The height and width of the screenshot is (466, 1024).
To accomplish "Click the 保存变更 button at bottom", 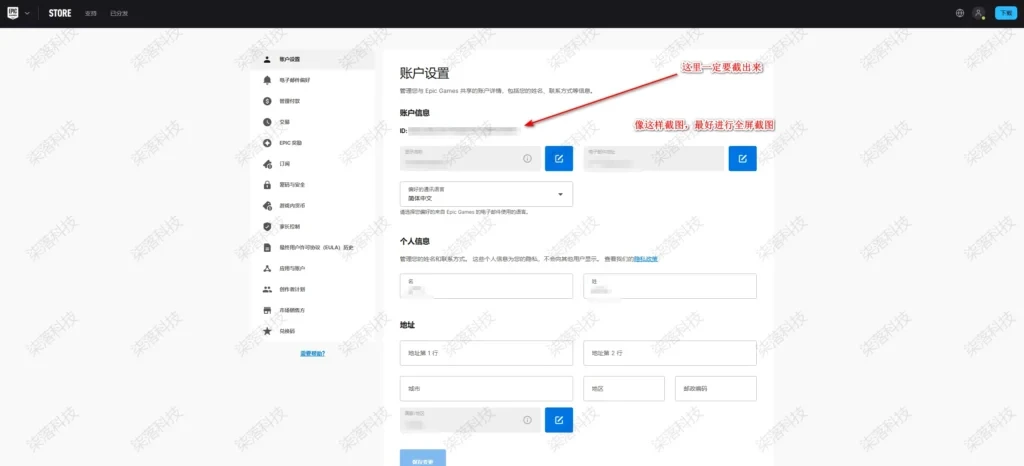I will tap(423, 458).
